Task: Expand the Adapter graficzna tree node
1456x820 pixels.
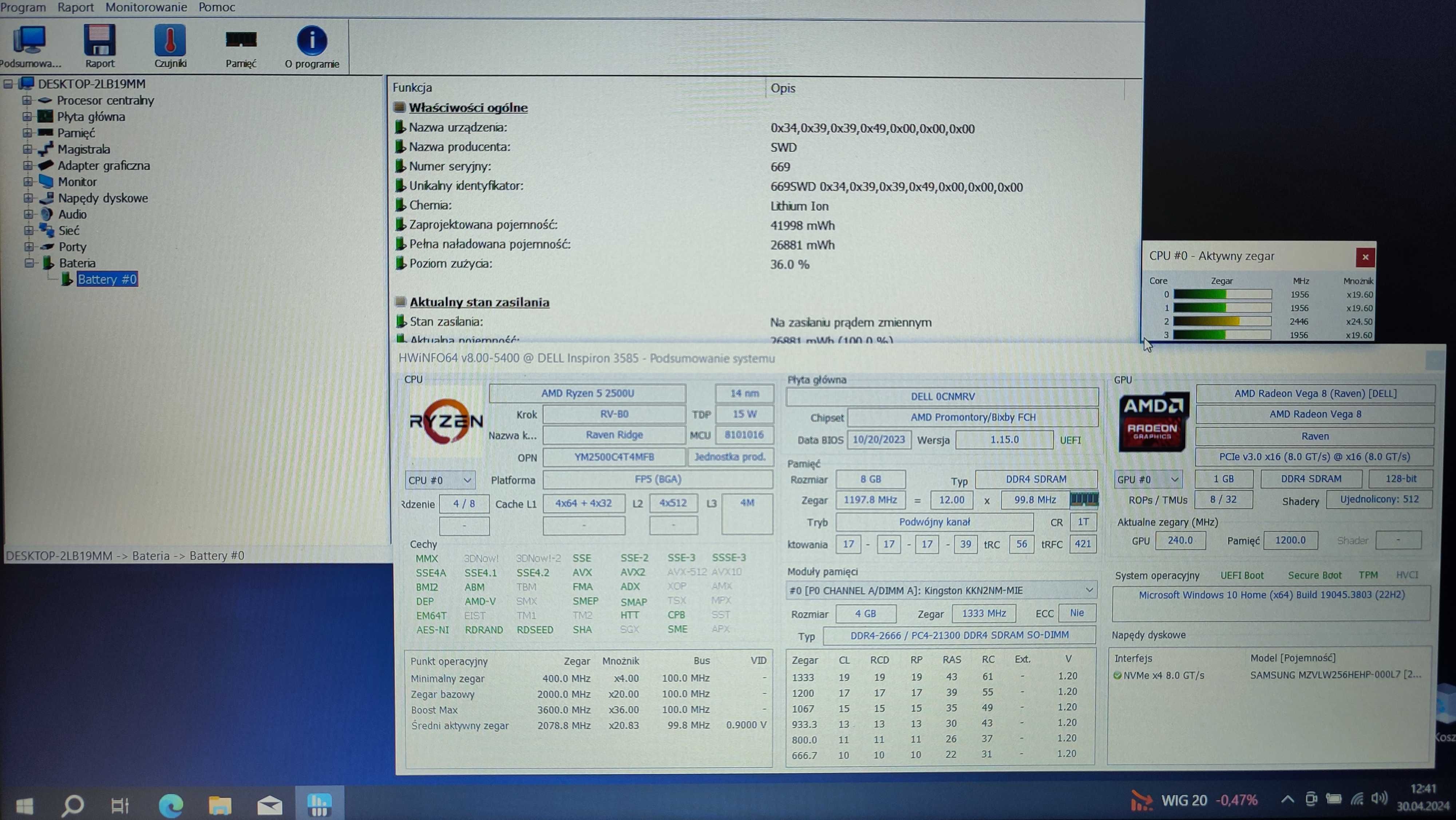Action: tap(27, 166)
